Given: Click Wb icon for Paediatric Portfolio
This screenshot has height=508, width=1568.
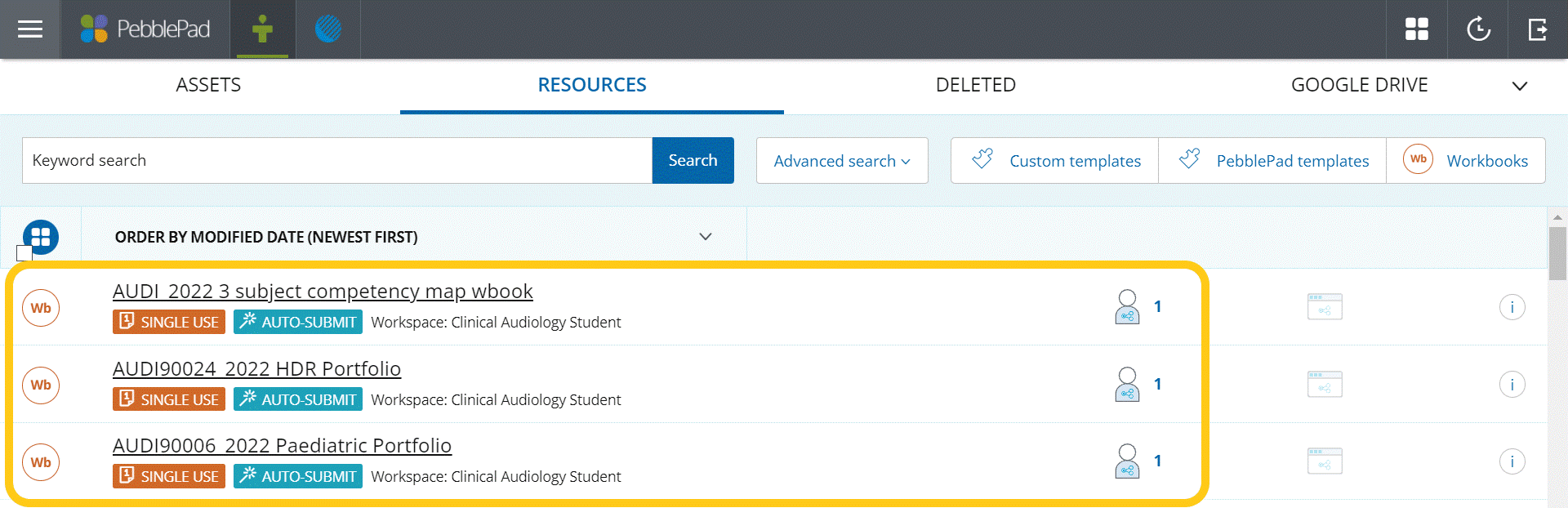Looking at the screenshot, I should click(x=41, y=462).
